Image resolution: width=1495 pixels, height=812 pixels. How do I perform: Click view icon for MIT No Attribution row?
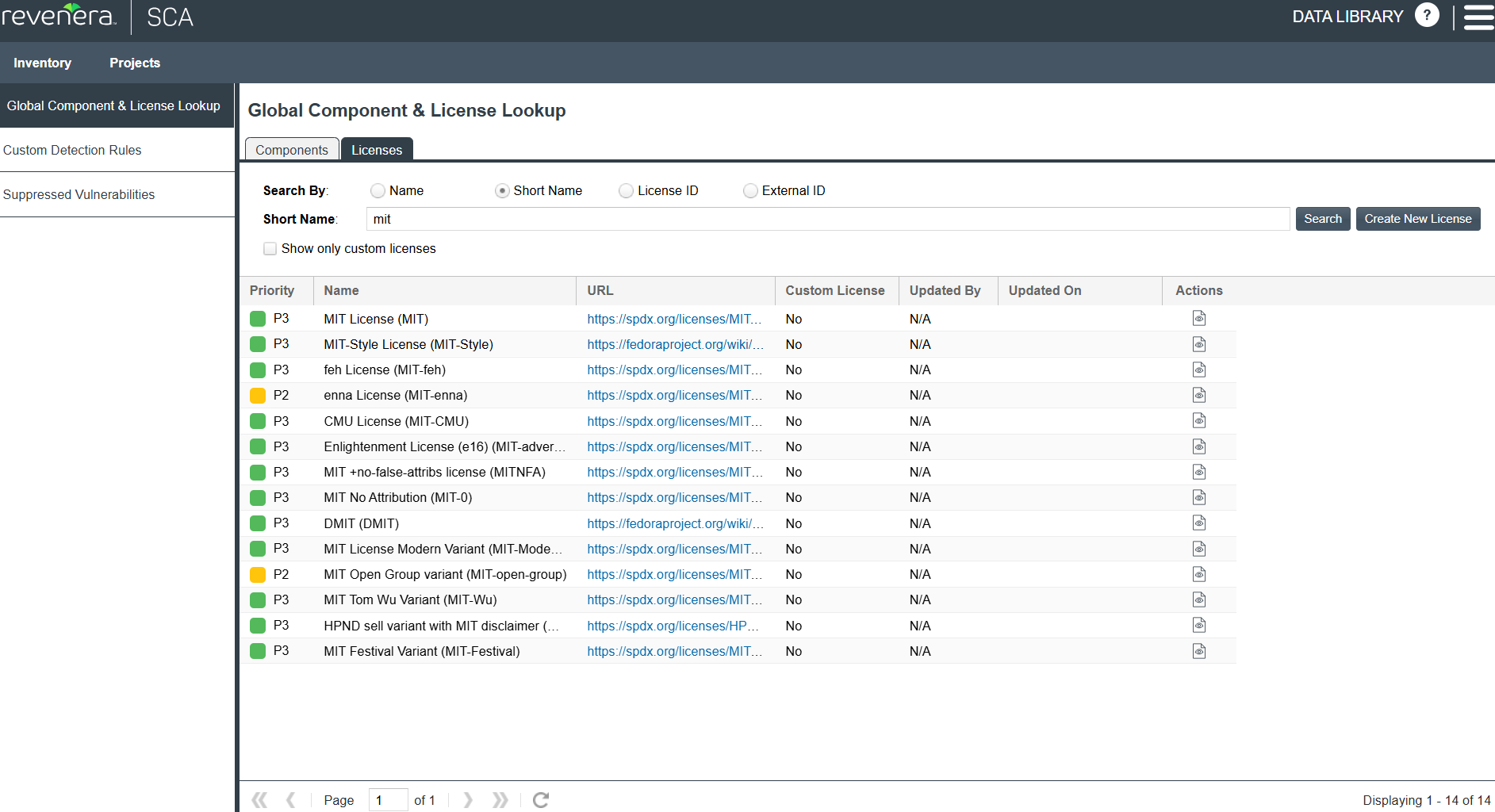[1198, 497]
